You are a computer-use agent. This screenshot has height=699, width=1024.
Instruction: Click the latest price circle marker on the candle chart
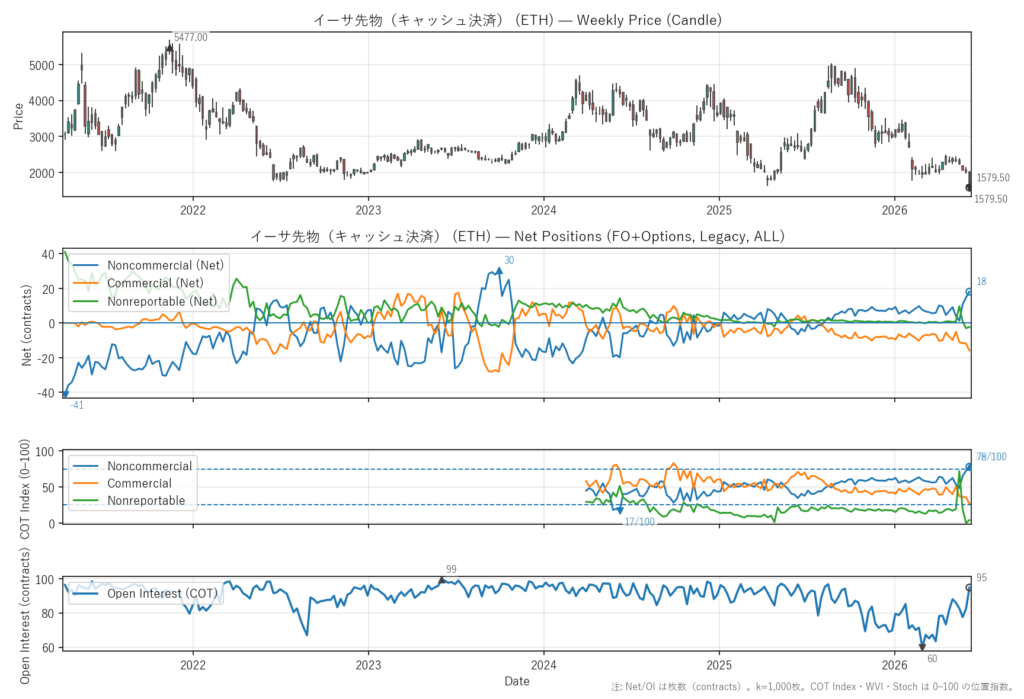click(x=968, y=187)
